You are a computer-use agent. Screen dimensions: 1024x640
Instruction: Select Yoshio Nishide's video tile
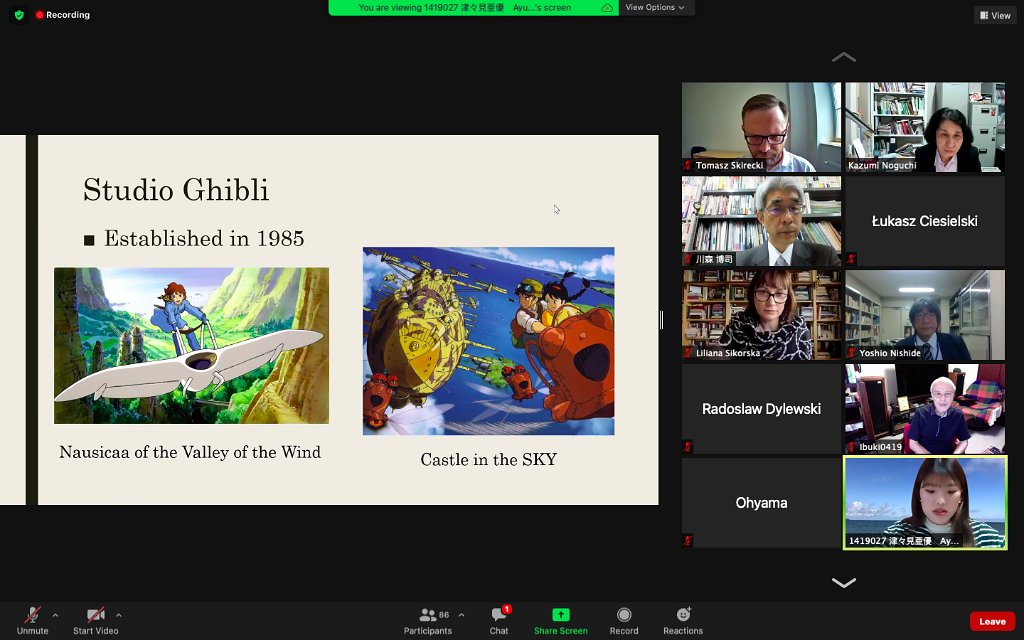[x=925, y=315]
